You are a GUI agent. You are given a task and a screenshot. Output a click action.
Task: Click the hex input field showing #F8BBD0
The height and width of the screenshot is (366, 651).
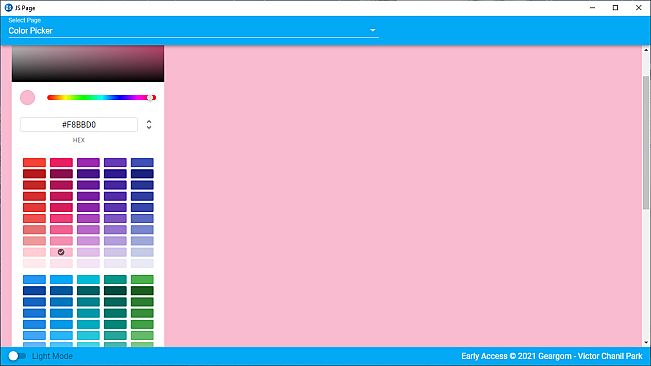pyautogui.click(x=79, y=124)
